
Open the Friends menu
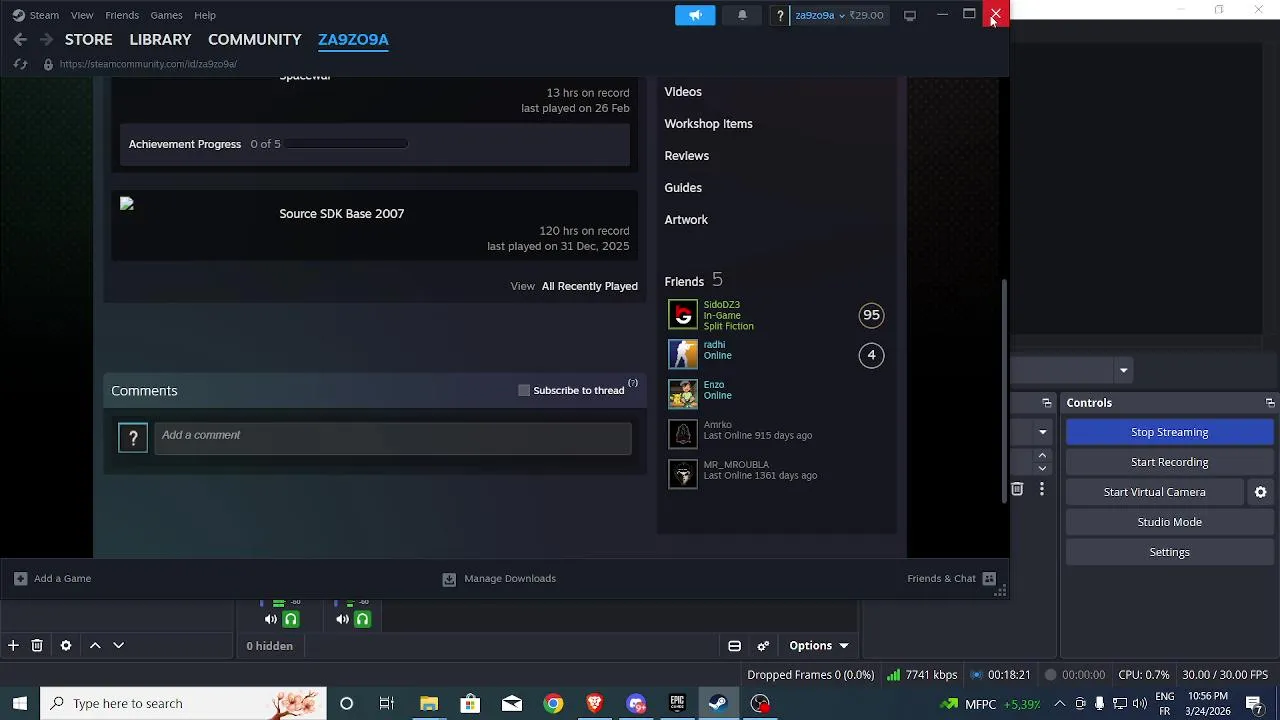coord(122,15)
